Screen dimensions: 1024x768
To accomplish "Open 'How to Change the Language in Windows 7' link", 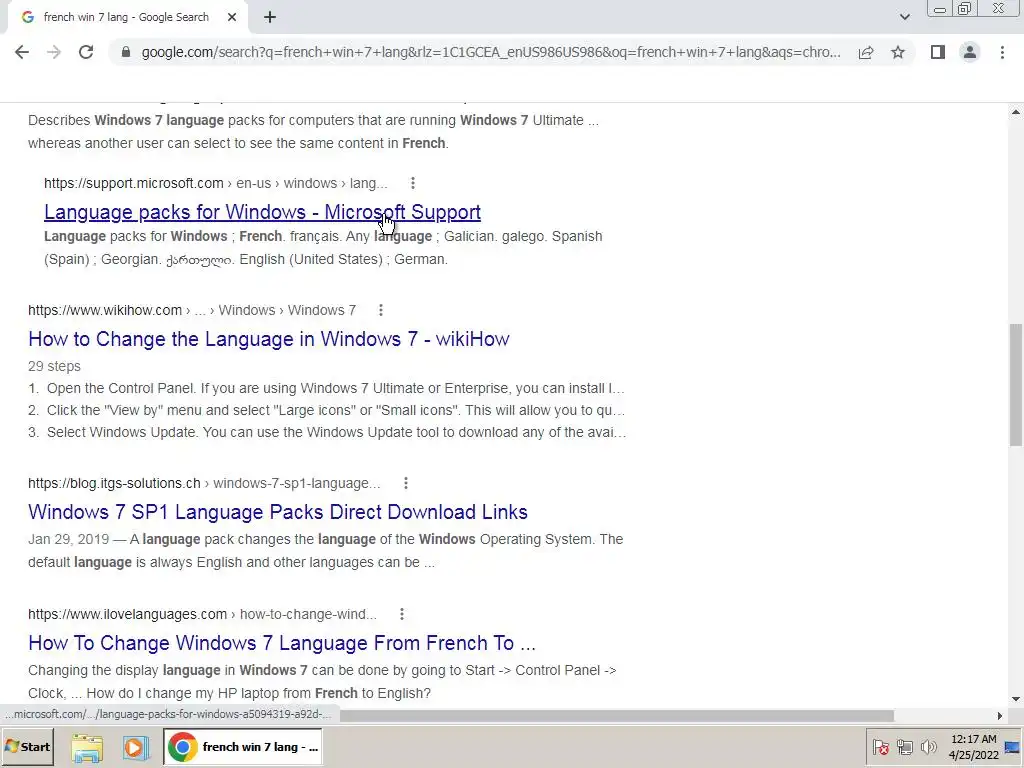I will point(268,339).
